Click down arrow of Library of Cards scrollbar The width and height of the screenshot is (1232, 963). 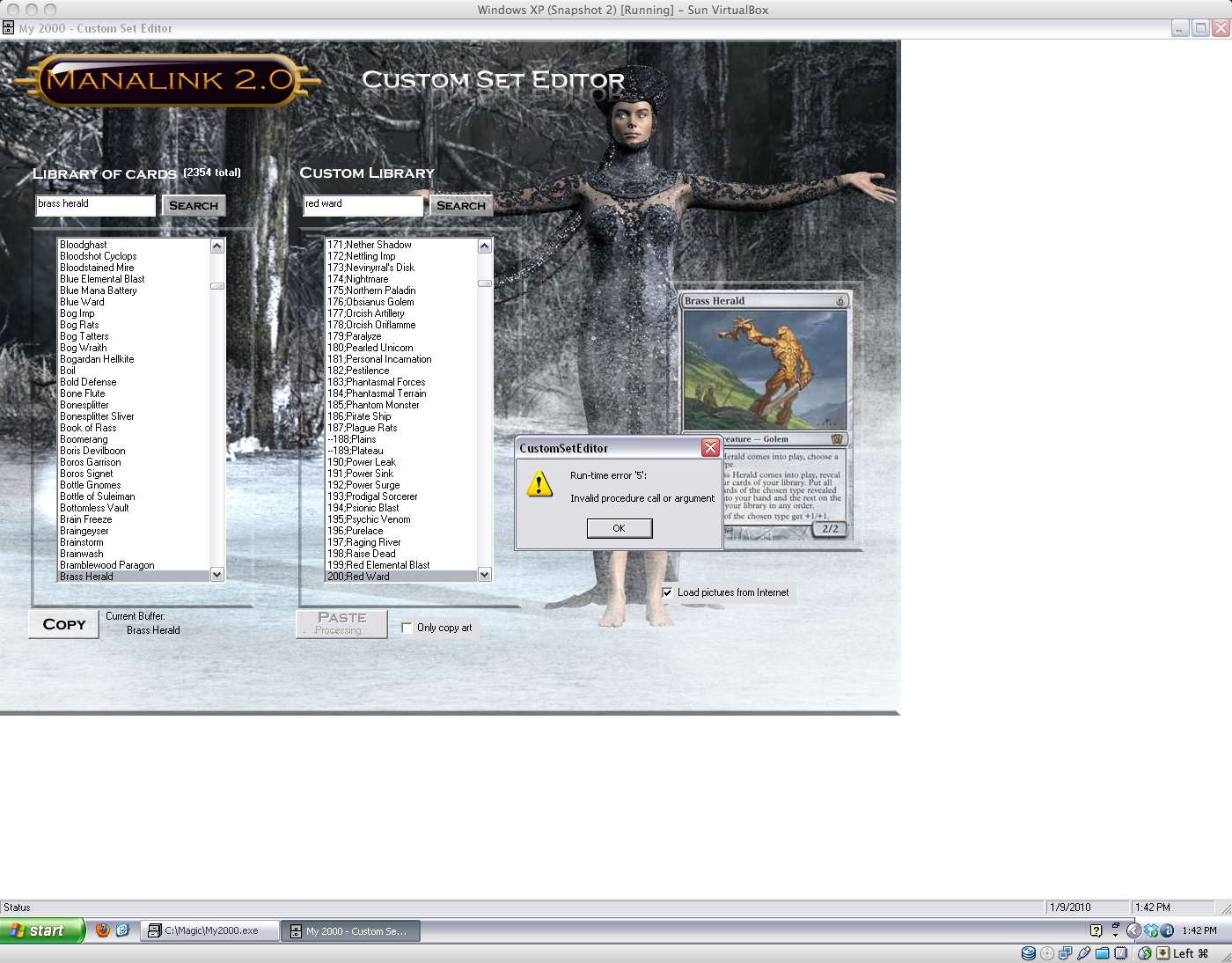217,575
